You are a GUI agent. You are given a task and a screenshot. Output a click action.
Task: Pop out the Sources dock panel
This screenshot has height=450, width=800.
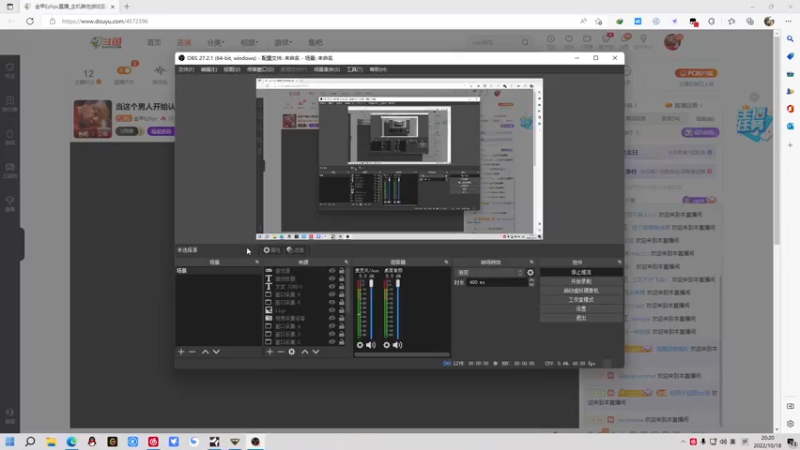point(346,262)
